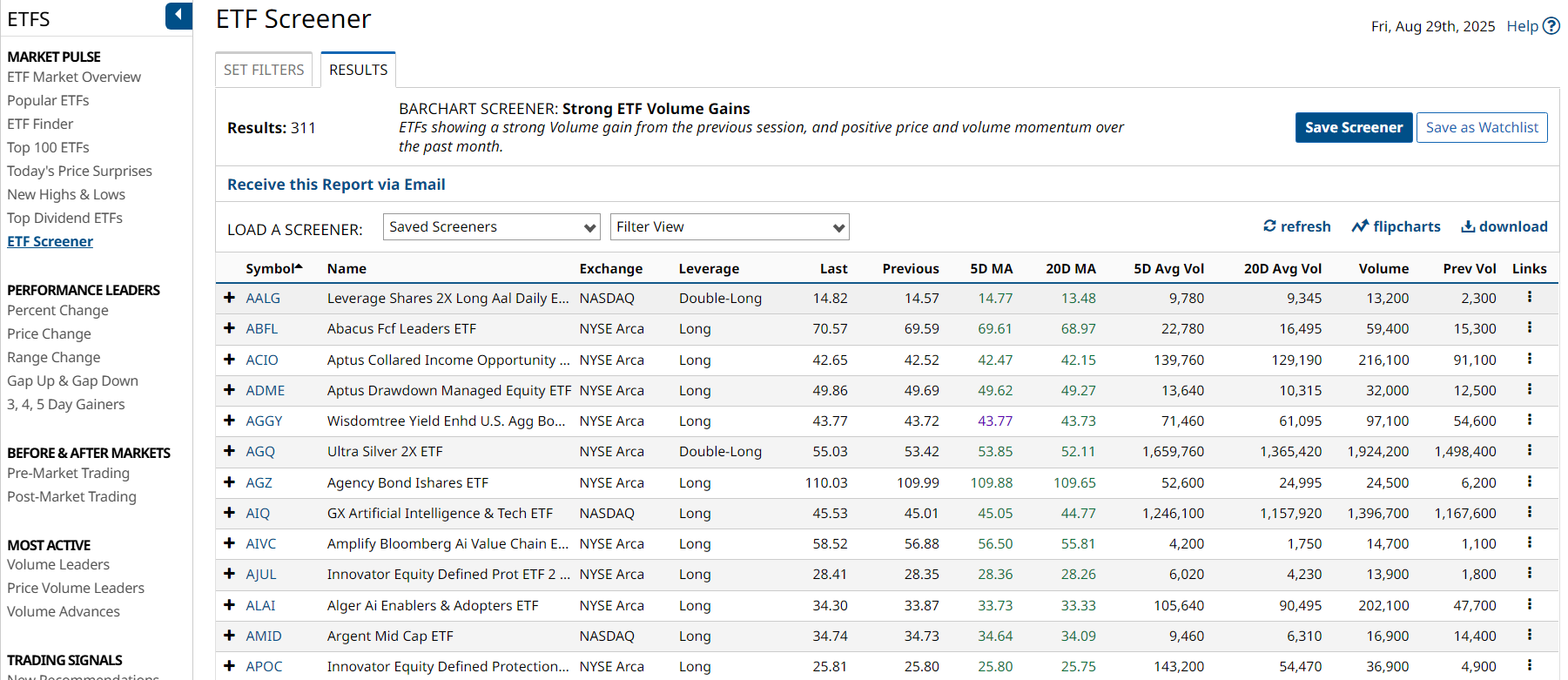Open links menu for AMID row

coord(1529,636)
